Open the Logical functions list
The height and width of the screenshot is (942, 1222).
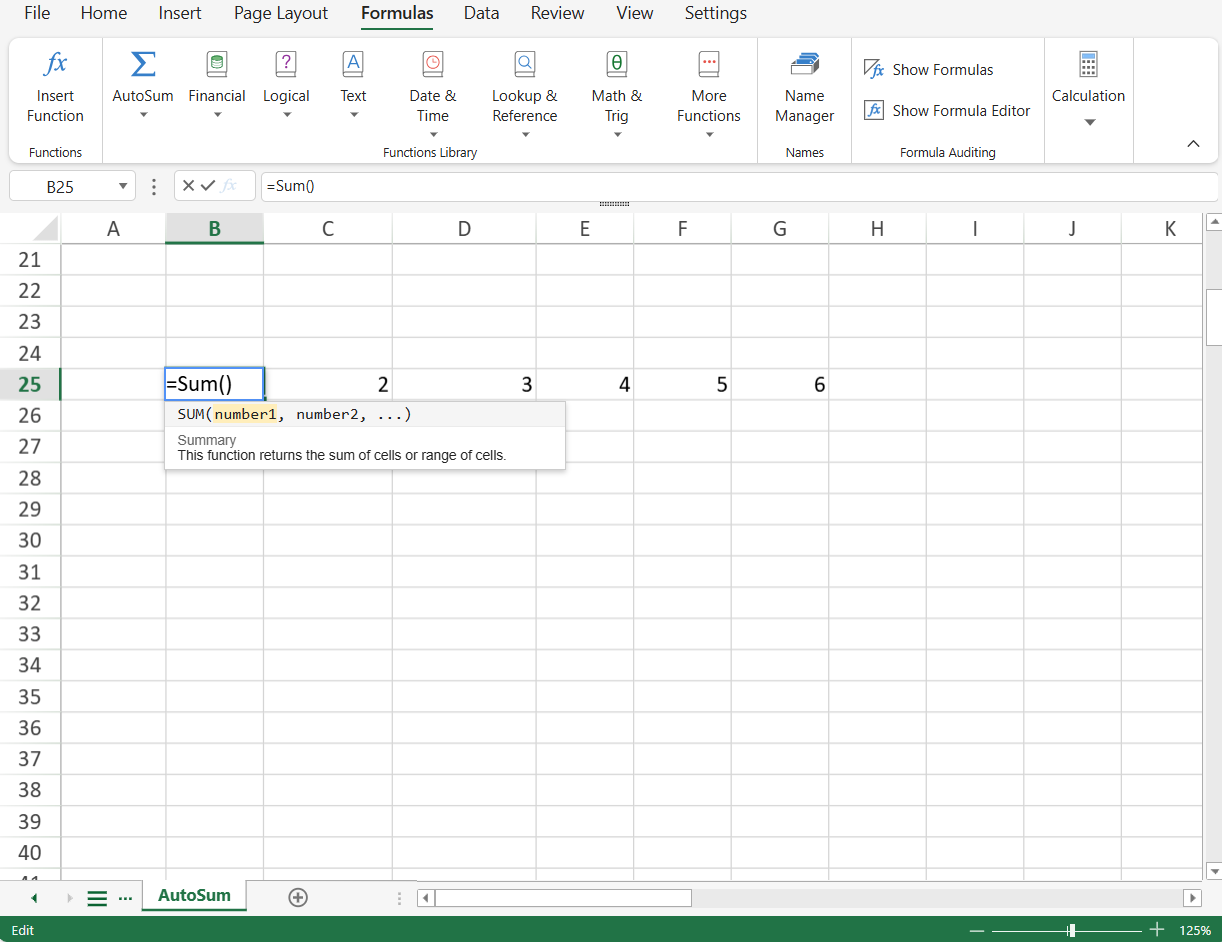coord(286,89)
